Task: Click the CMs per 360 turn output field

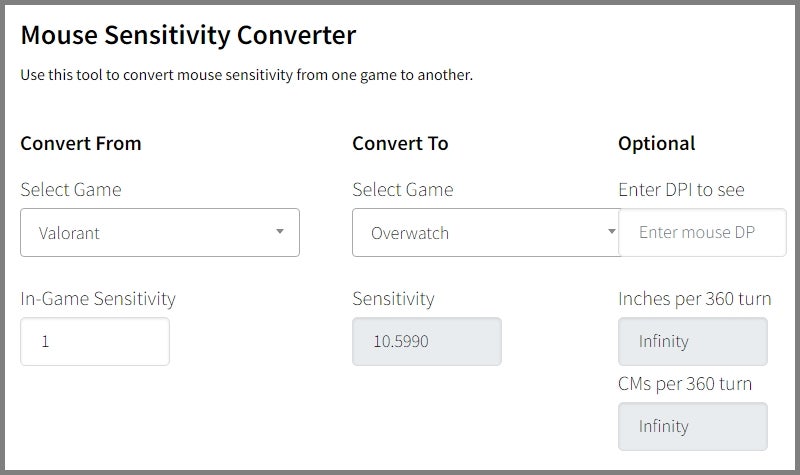Action: click(692, 426)
